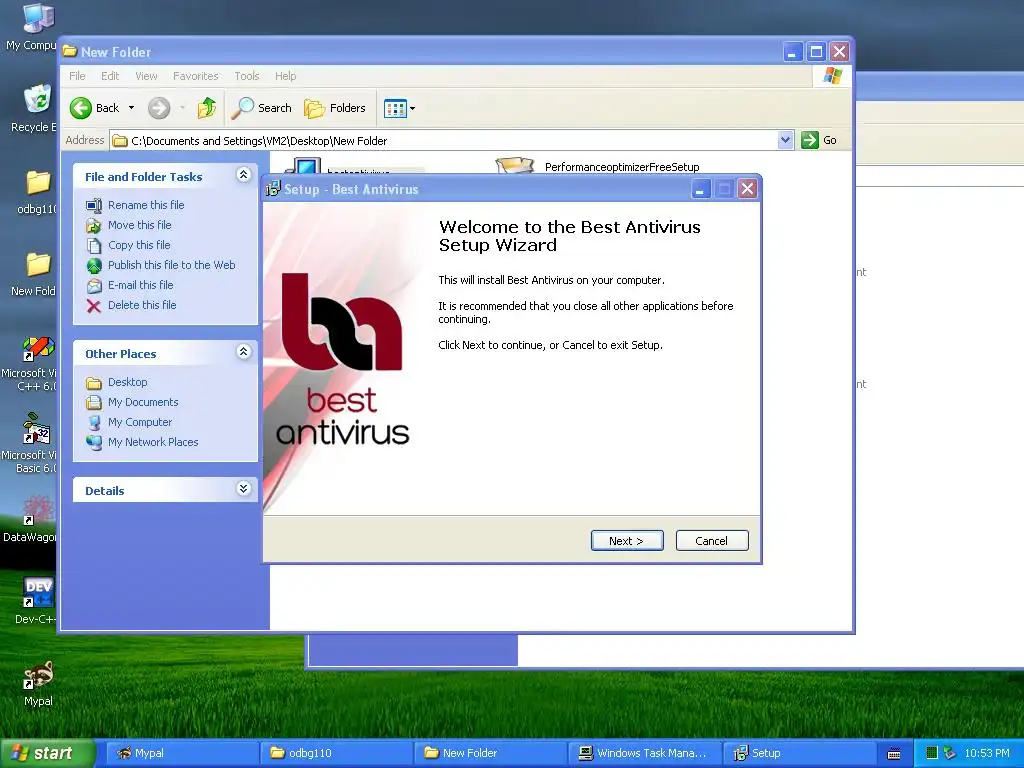
Task: Expand the Details panel
Action: 244,488
